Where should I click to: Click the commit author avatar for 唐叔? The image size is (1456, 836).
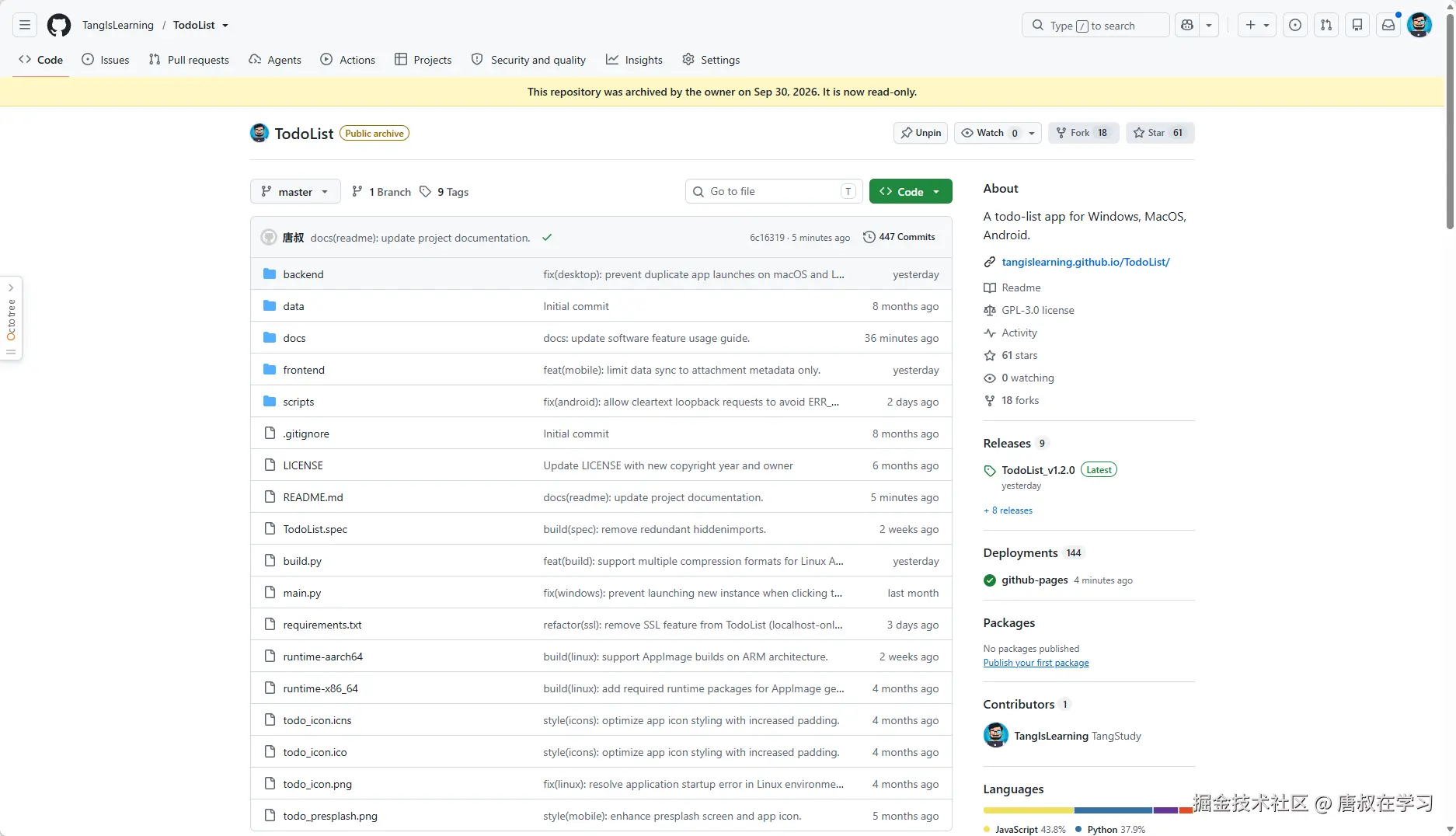click(x=269, y=238)
